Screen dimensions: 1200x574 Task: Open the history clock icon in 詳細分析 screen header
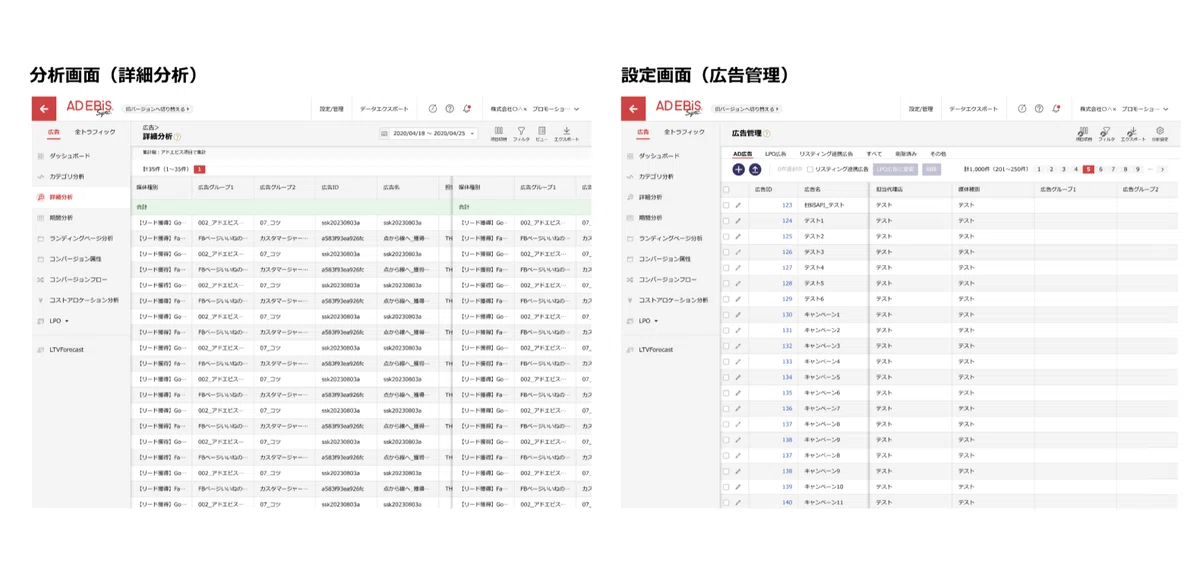pos(433,108)
